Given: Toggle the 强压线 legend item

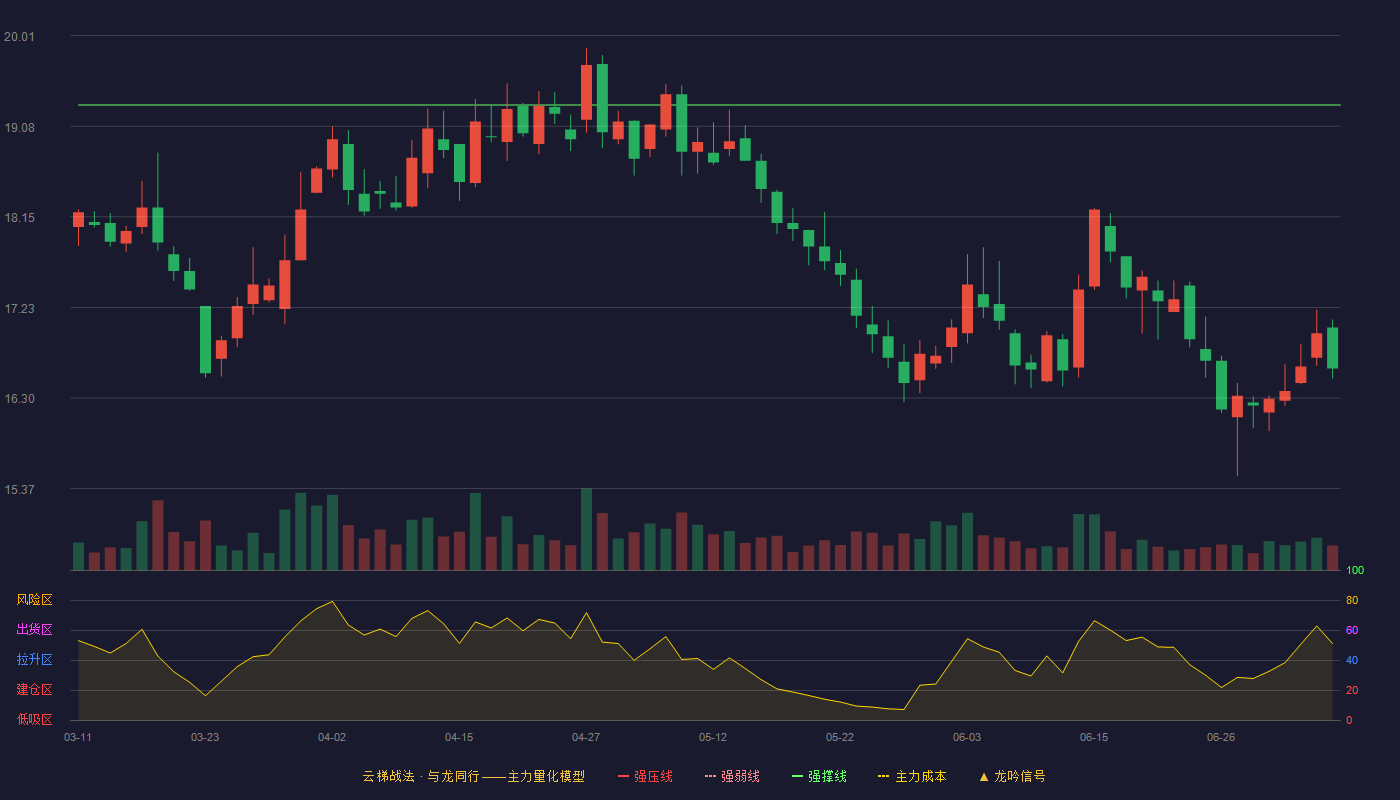Looking at the screenshot, I should point(645,776).
